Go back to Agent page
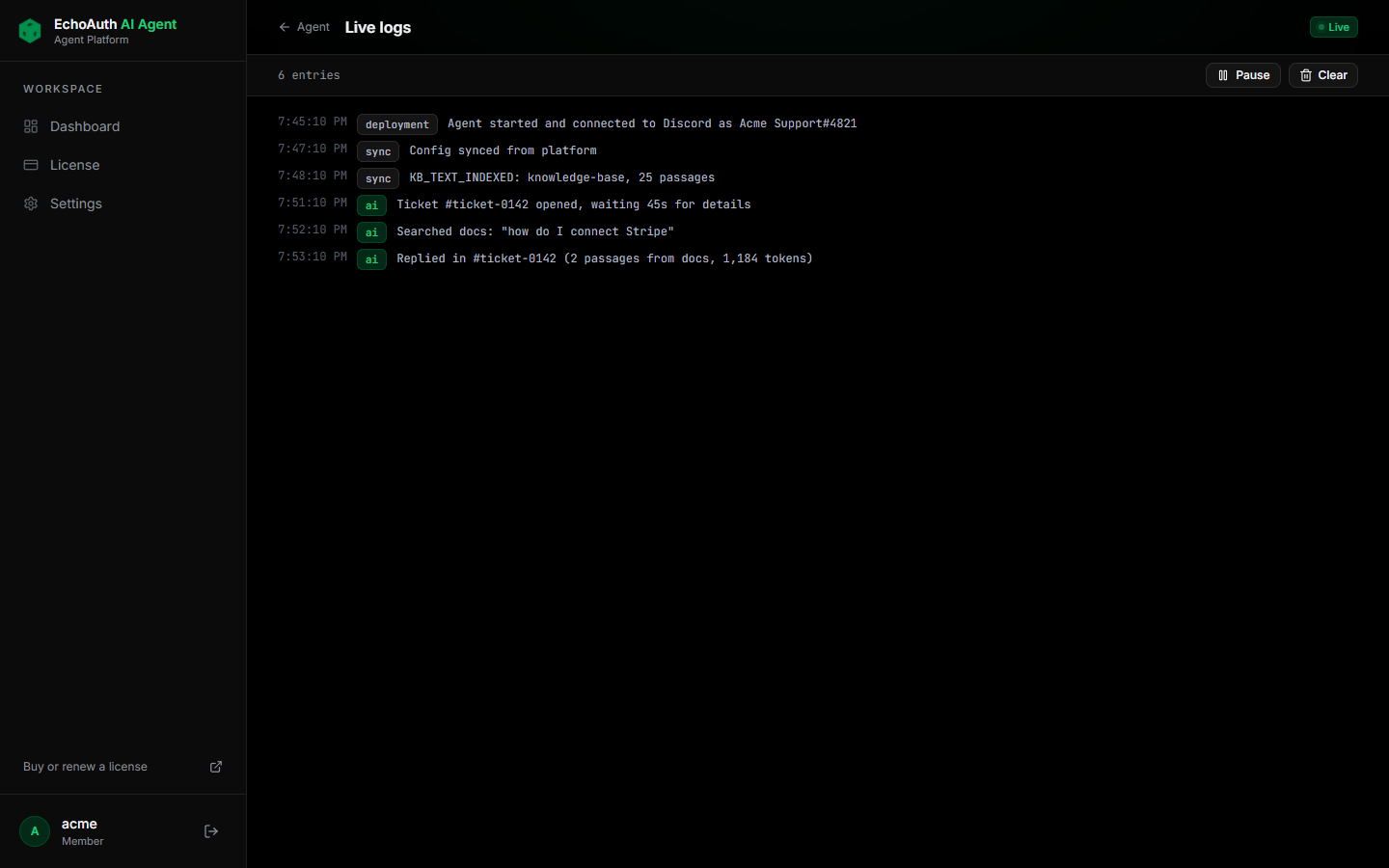 point(304,27)
